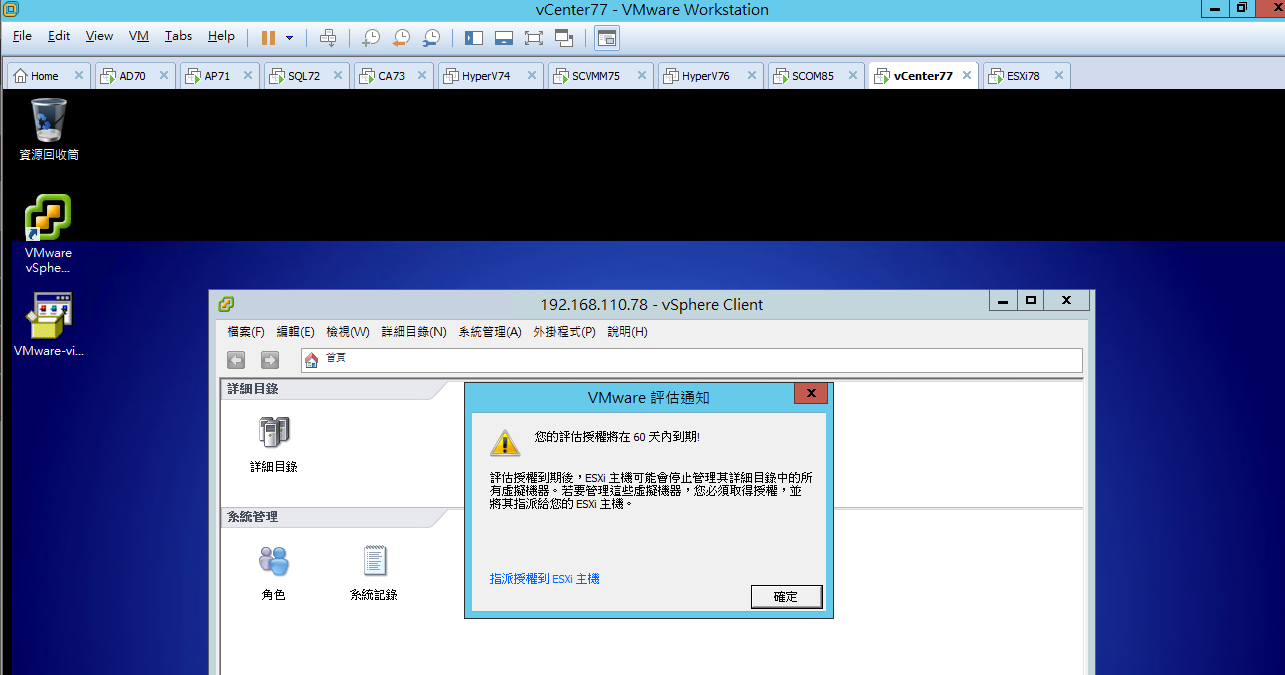Open the View menu in VMware Workstation
Viewport: 1285px width, 675px height.
[99, 36]
